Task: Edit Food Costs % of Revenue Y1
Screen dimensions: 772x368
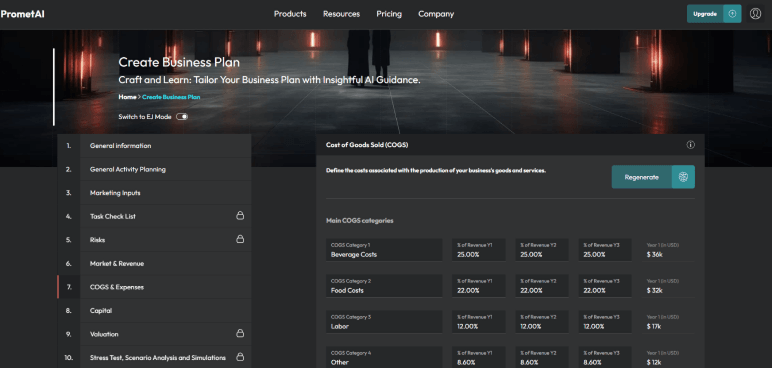Action: [479, 286]
